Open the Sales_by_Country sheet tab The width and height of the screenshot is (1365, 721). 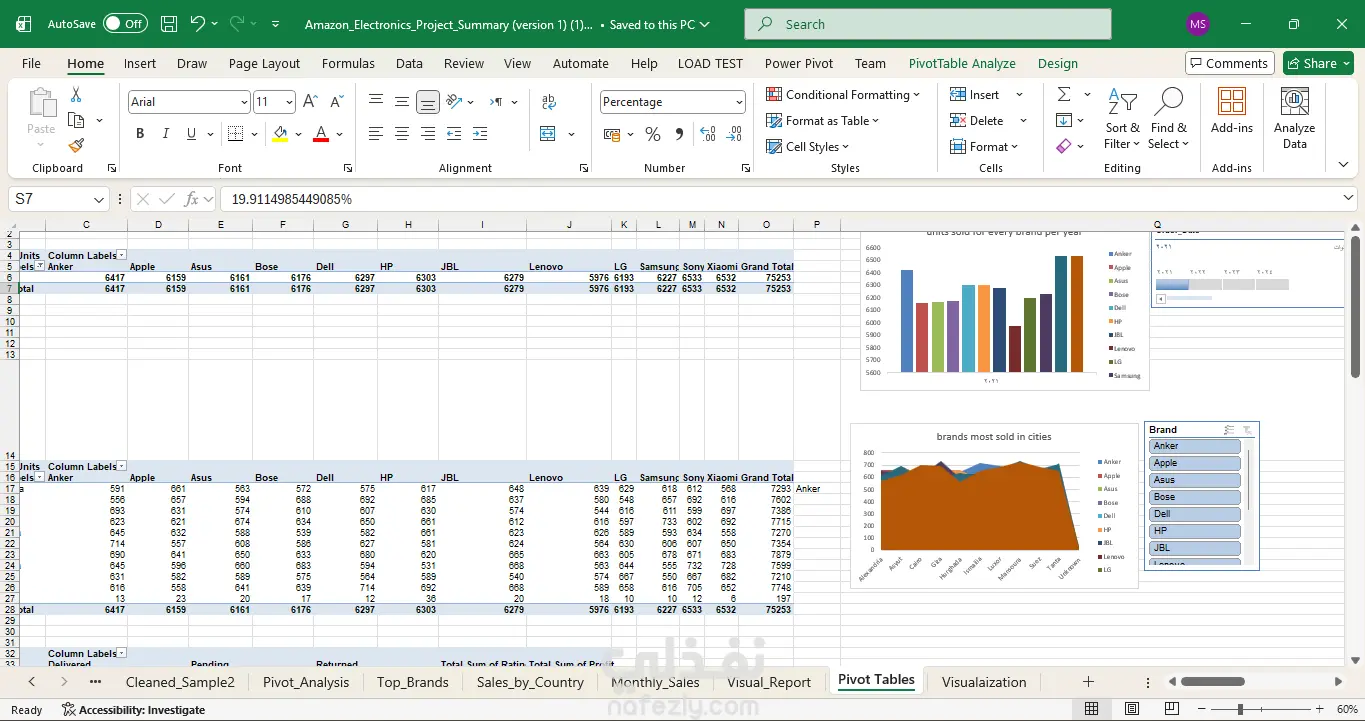[530, 682]
